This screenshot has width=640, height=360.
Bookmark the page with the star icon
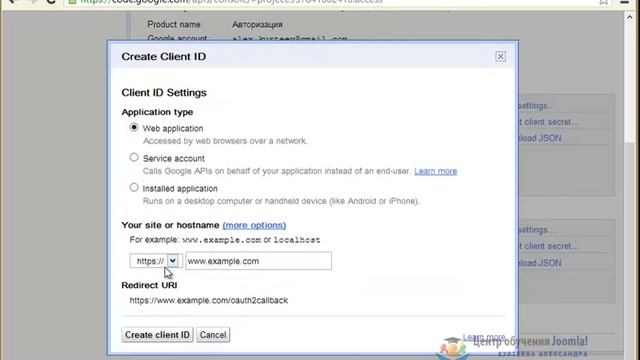(x=604, y=2)
